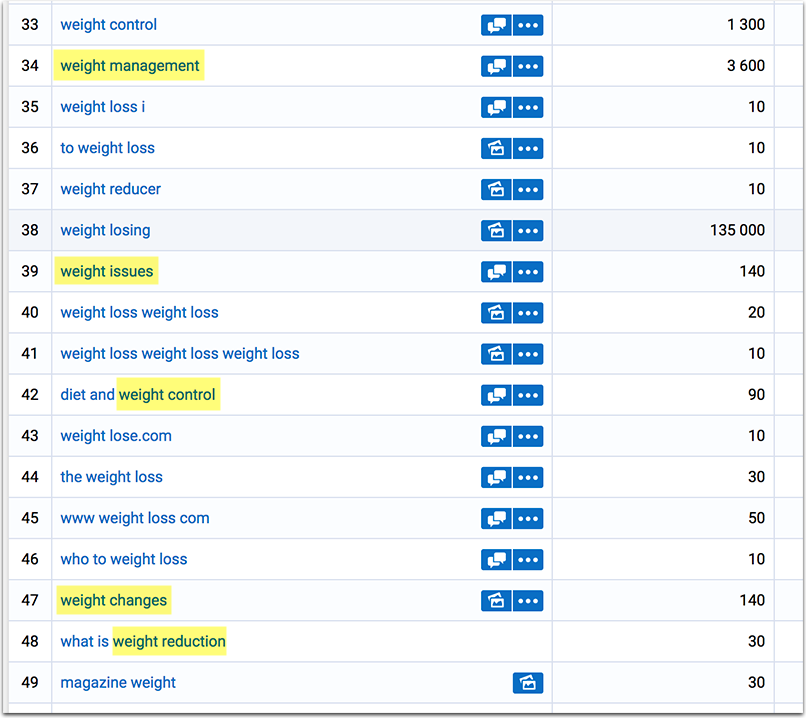The height and width of the screenshot is (718, 806).
Task: Click the image pack icon for weight reducer
Action: 496,189
